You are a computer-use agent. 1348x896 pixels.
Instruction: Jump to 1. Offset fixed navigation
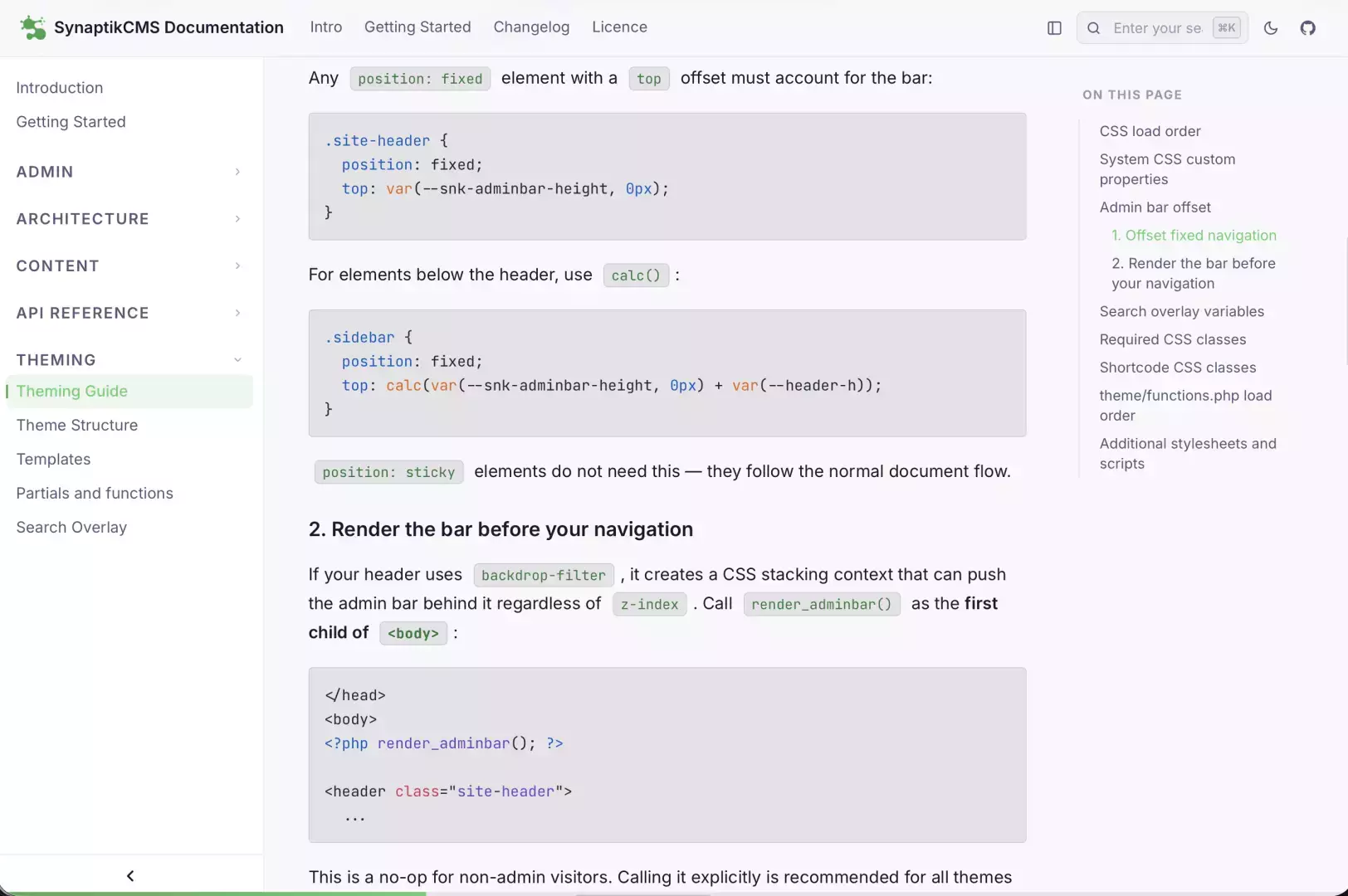pos(1194,236)
